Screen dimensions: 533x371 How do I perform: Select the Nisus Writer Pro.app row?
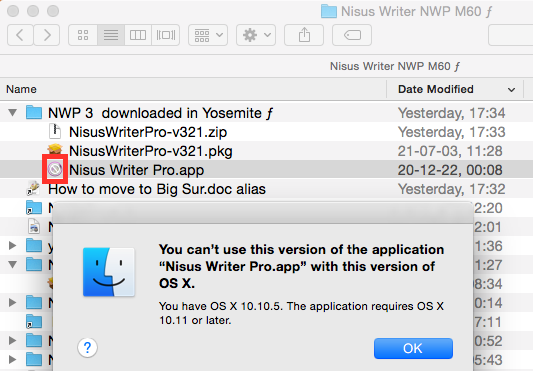coord(266,170)
